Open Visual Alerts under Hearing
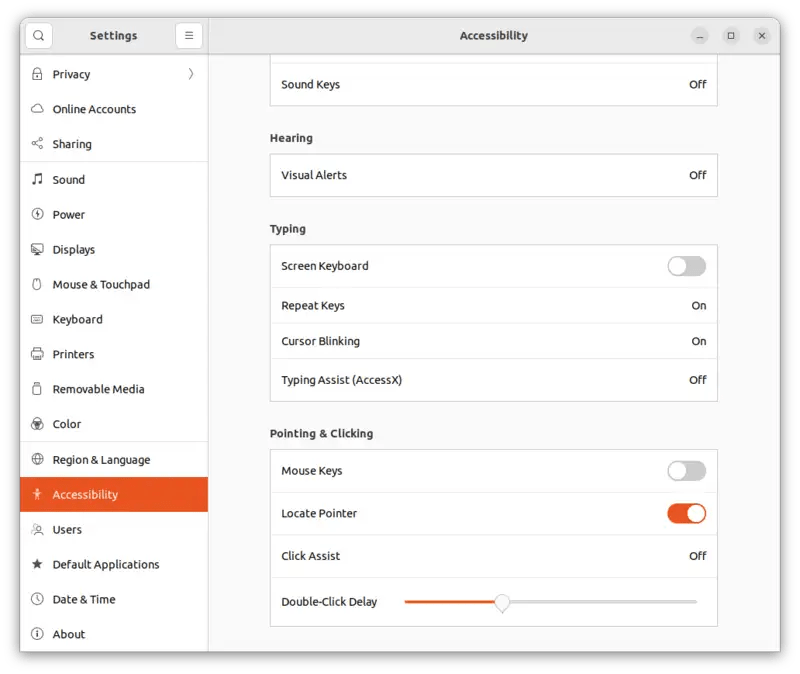Image resolution: width=800 pixels, height=674 pixels. (494, 175)
